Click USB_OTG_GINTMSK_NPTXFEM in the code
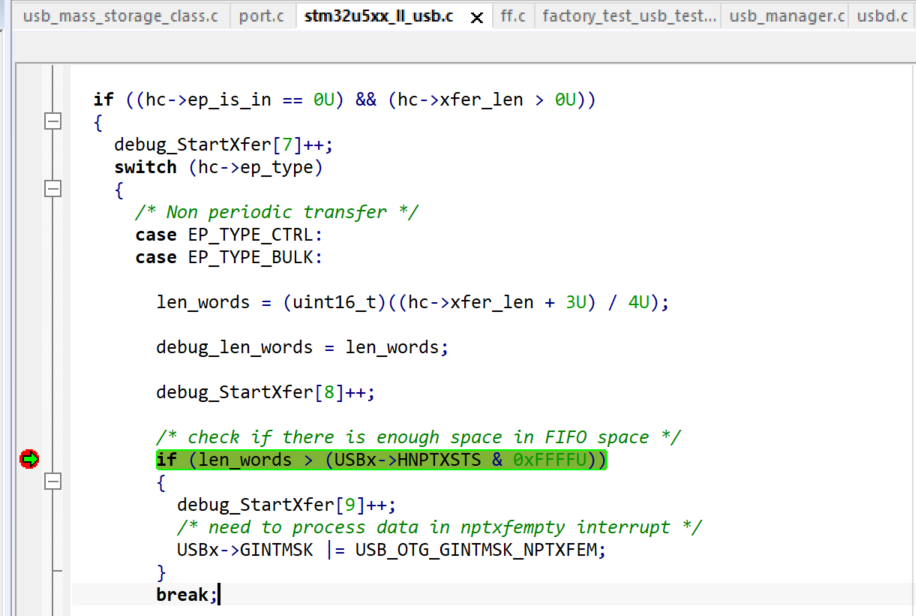The image size is (916, 616). [490, 549]
